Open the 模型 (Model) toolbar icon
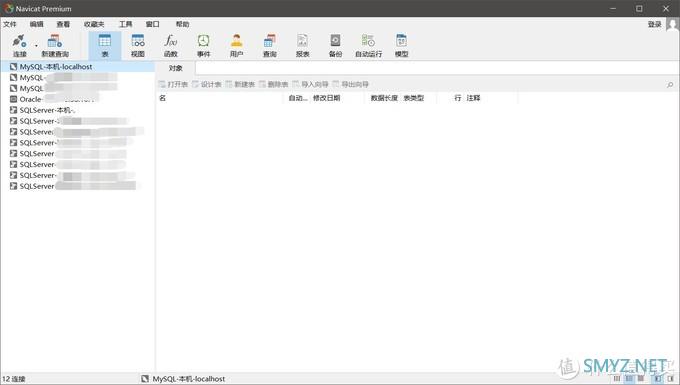The height and width of the screenshot is (385, 680). pyautogui.click(x=402, y=46)
